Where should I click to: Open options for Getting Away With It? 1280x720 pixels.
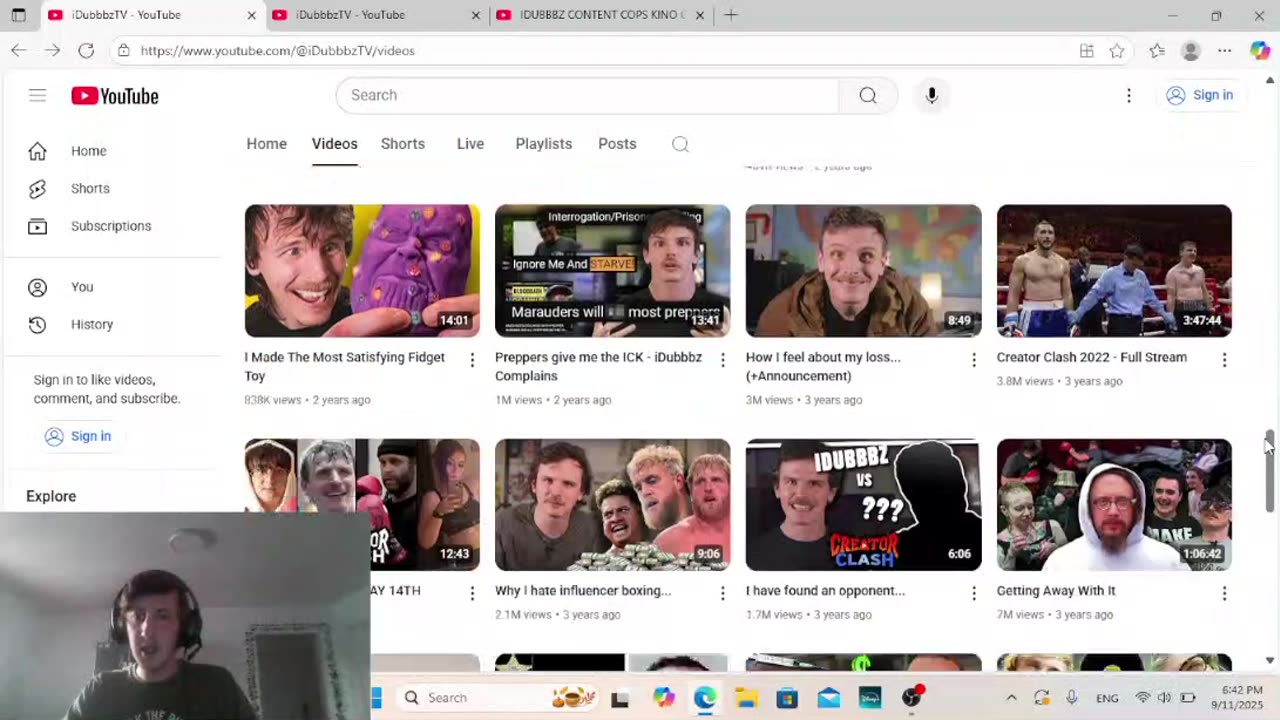click(1224, 593)
